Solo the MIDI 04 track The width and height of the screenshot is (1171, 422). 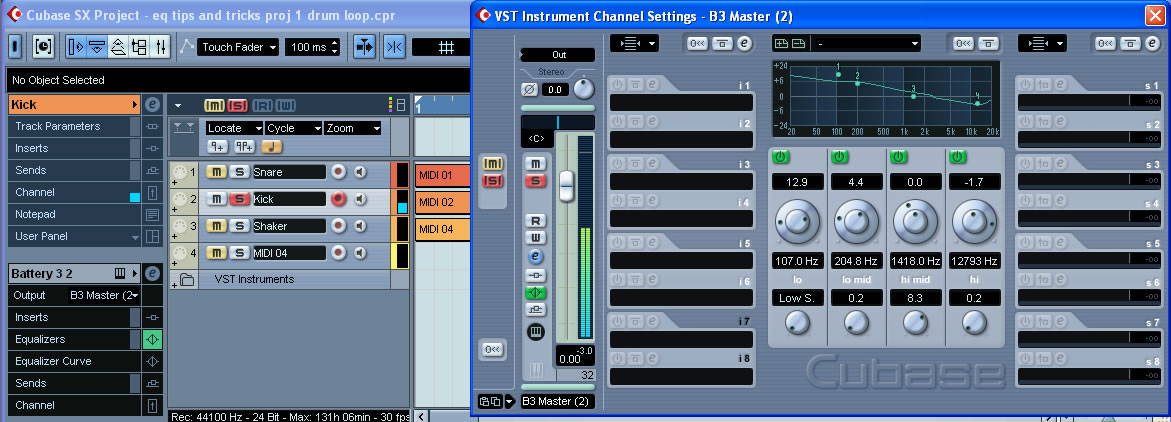(x=239, y=253)
